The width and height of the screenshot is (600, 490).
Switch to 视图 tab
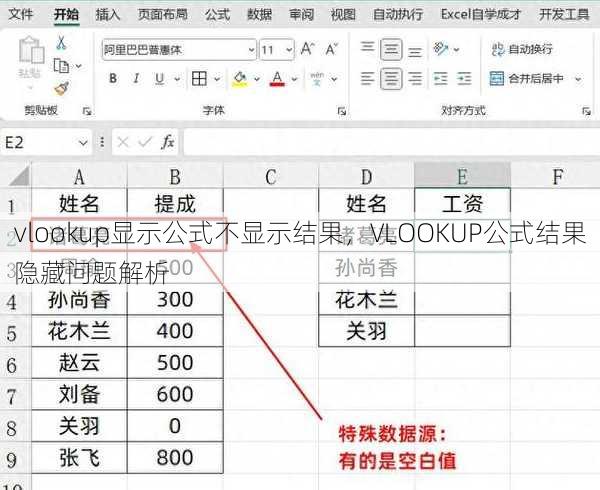point(343,15)
